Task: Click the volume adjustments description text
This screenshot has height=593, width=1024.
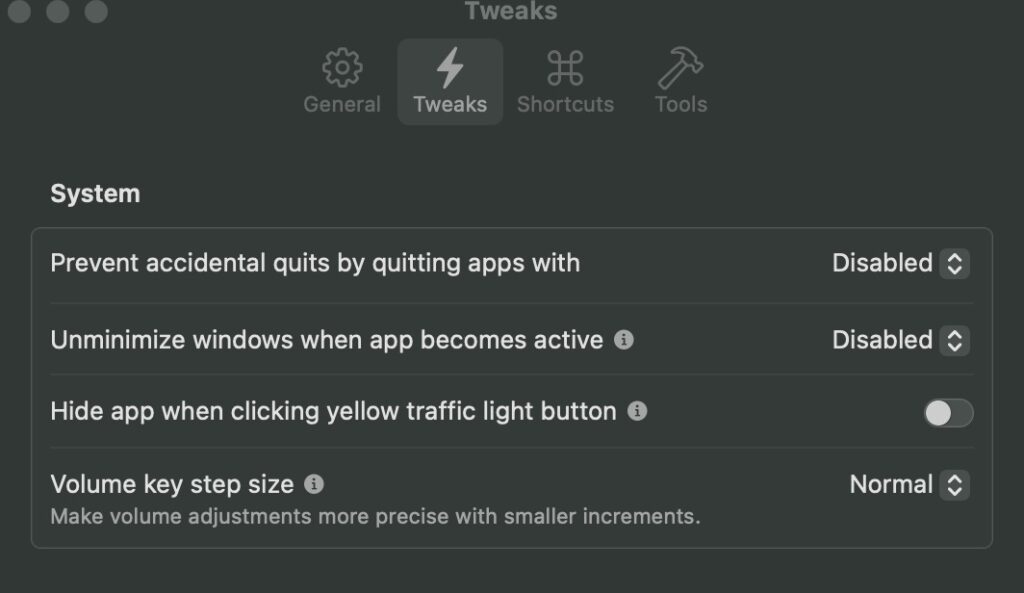Action: pos(376,517)
